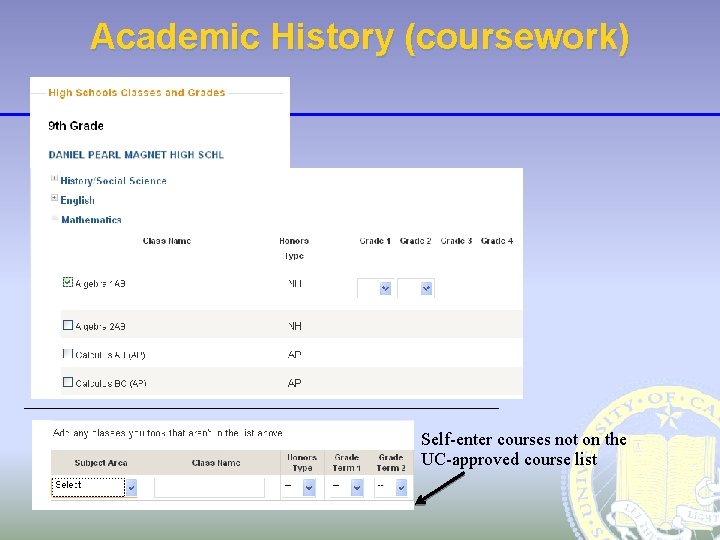Open the English subject link
Viewport: 720px width, 540px height.
click(x=78, y=201)
